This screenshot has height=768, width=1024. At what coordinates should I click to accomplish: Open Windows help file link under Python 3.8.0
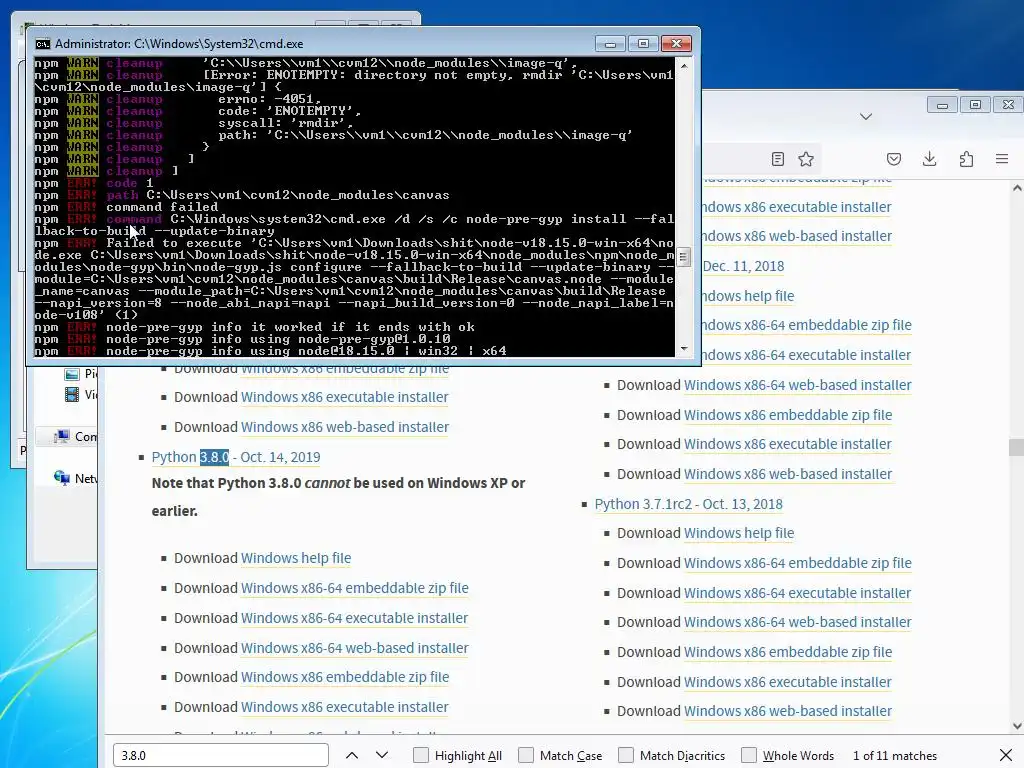pos(296,558)
